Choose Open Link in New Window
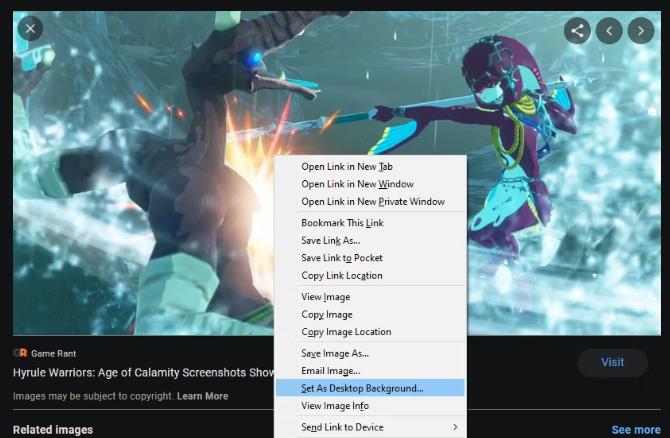670x438 pixels. pos(370,184)
